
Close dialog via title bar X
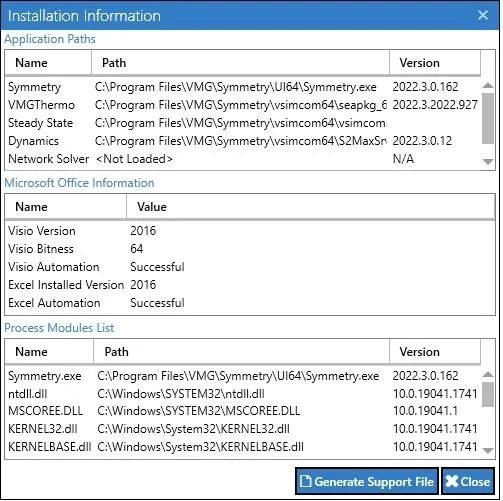(483, 15)
